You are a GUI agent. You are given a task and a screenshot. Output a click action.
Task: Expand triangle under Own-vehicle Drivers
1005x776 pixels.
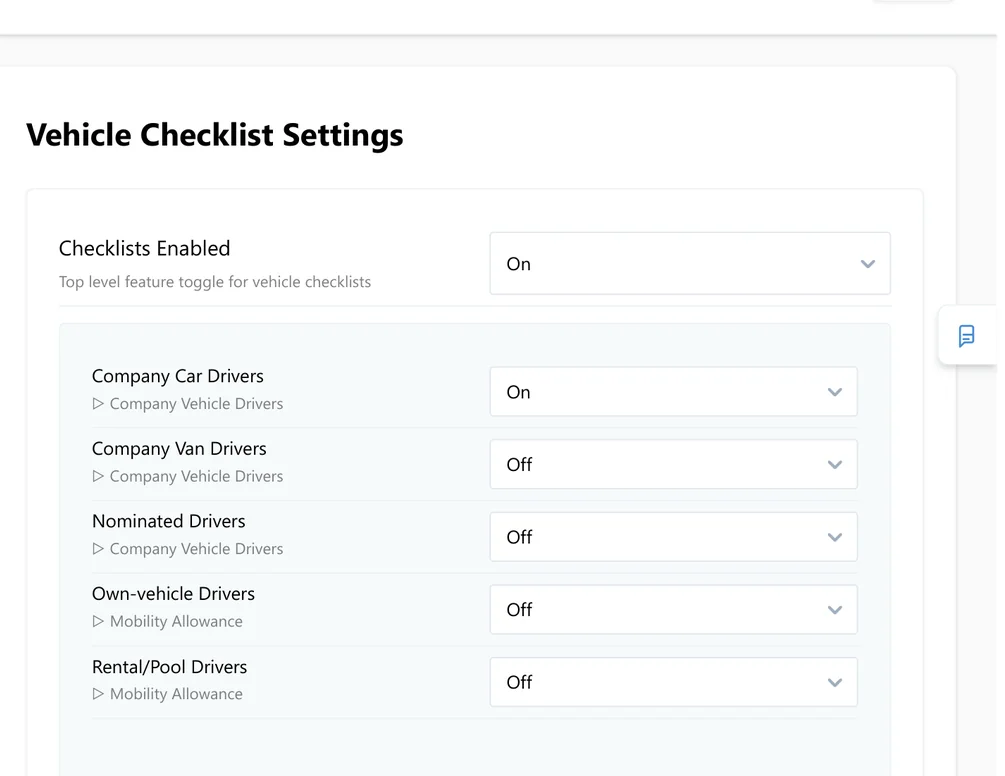pyautogui.click(x=98, y=621)
